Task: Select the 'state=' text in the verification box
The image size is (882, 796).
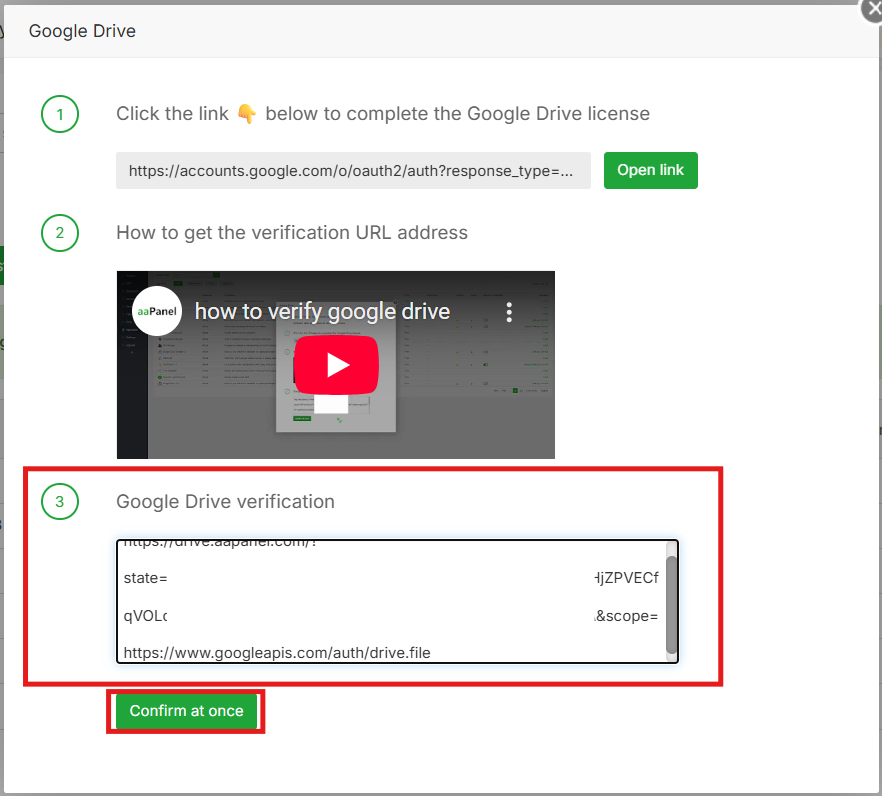Action: (146, 577)
